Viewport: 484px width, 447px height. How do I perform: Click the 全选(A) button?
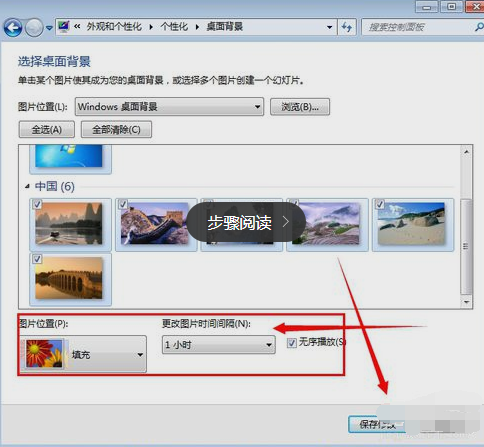coord(47,129)
